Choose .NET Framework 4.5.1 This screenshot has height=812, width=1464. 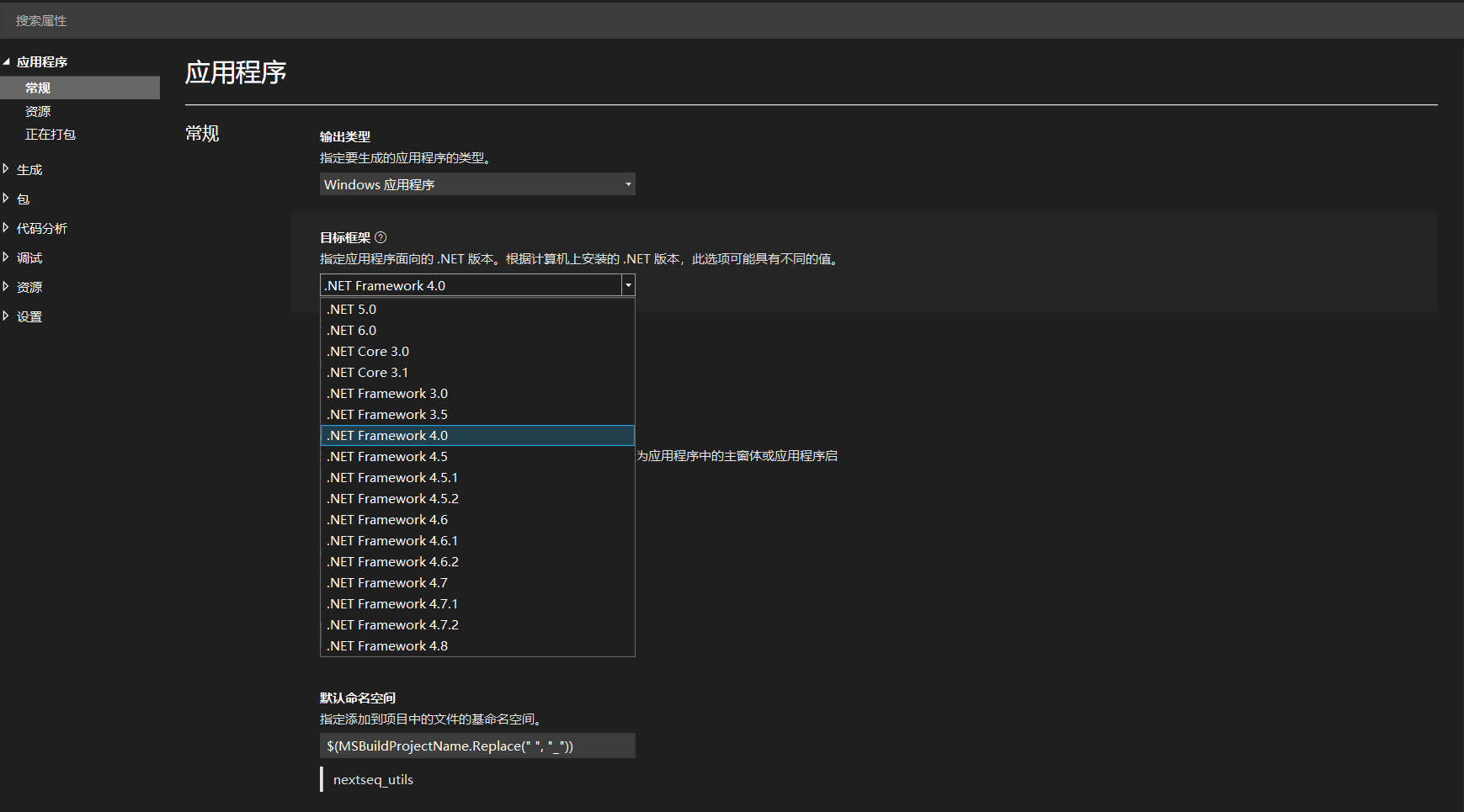coord(477,478)
